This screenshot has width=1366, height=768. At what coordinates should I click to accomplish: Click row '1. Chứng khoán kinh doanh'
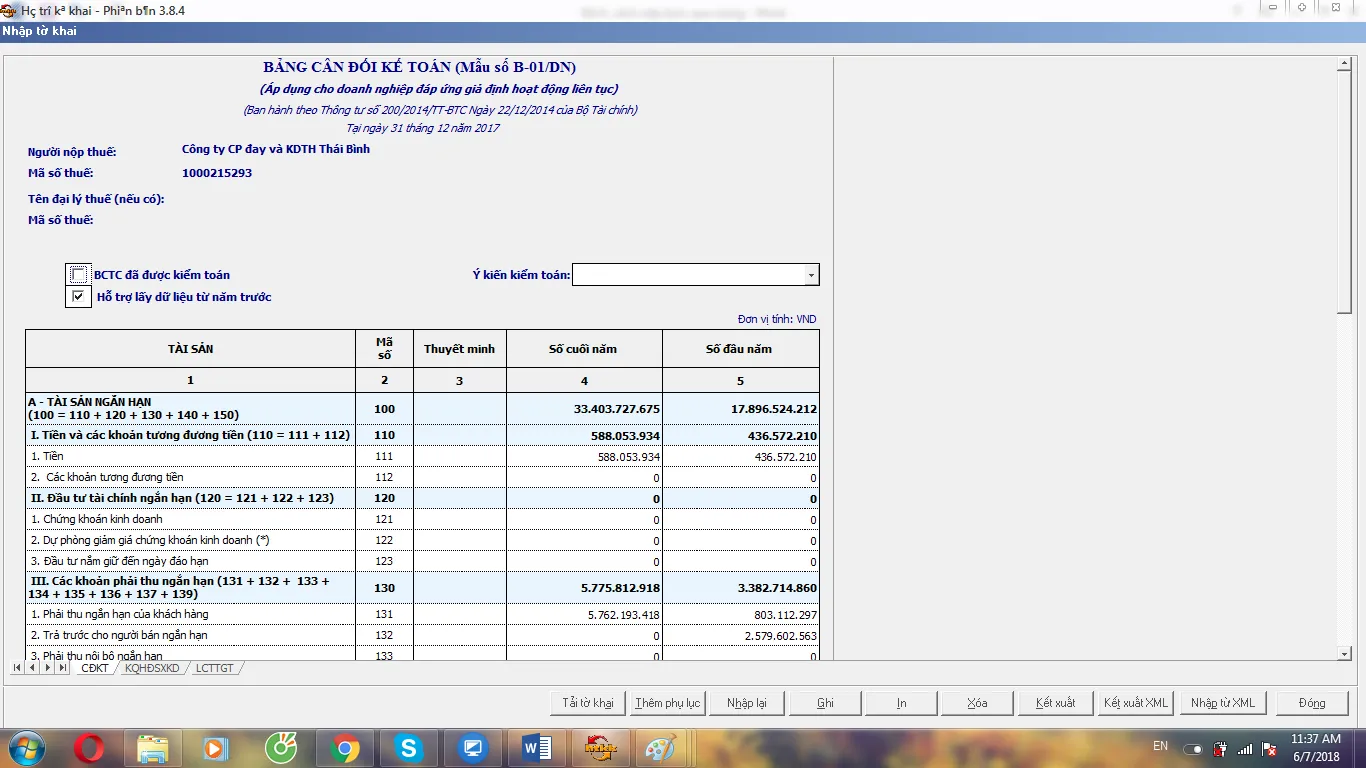pos(190,519)
